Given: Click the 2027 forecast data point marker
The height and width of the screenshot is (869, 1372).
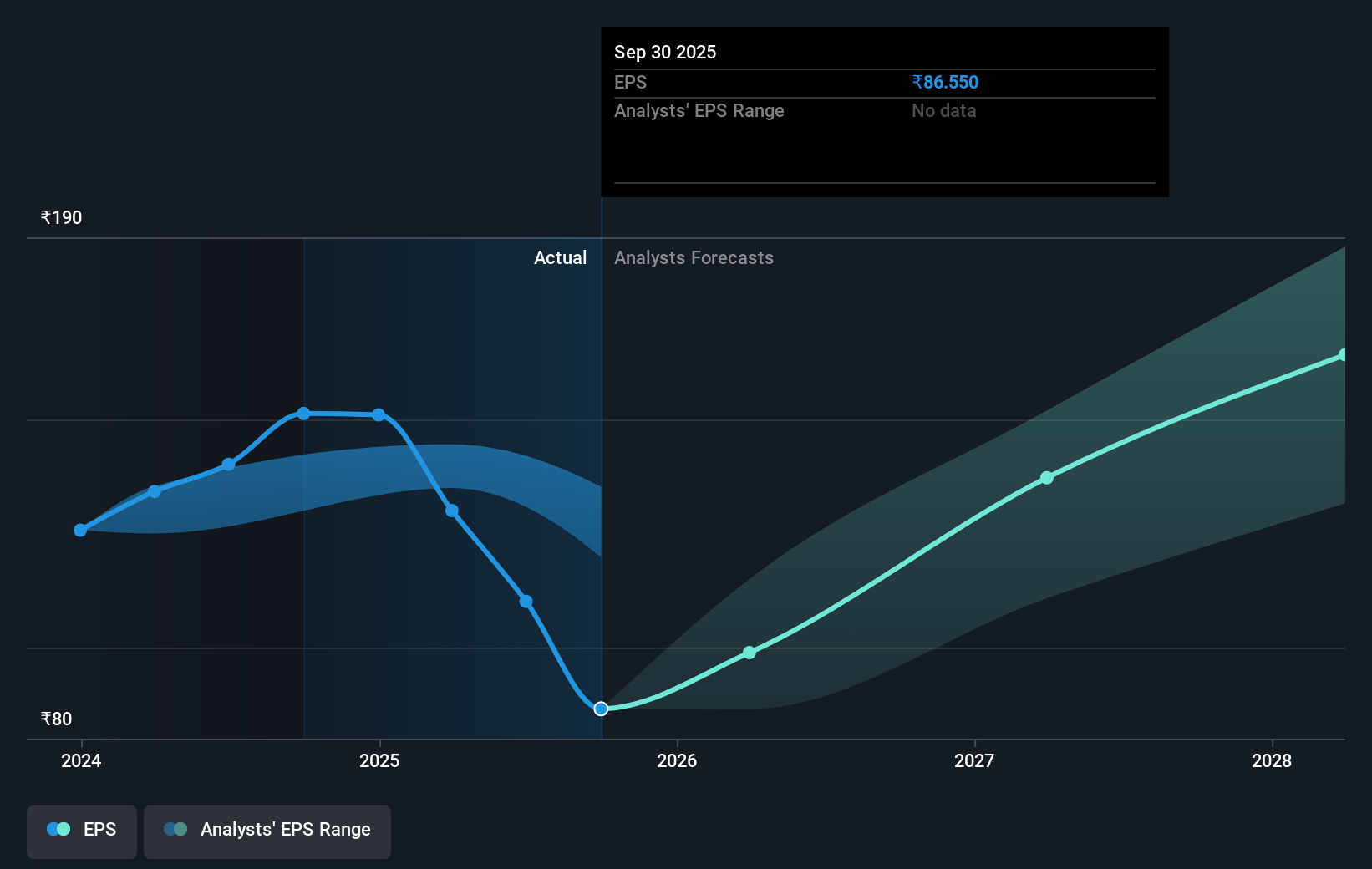Looking at the screenshot, I should [x=1047, y=478].
